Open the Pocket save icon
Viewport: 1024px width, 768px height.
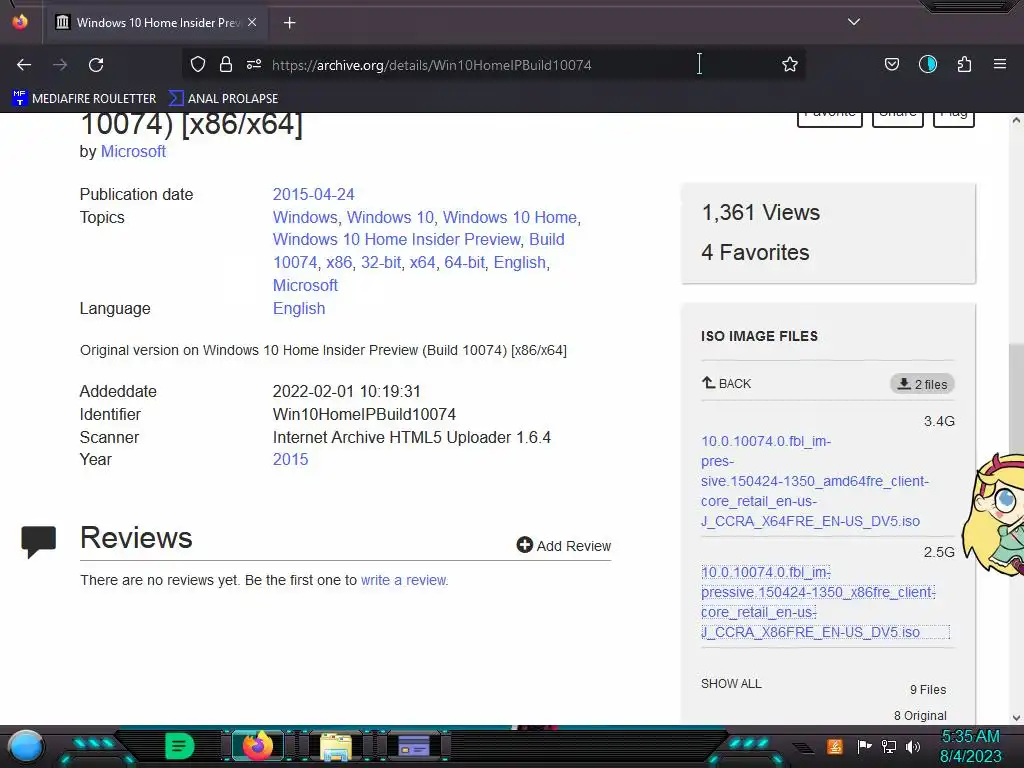(891, 64)
